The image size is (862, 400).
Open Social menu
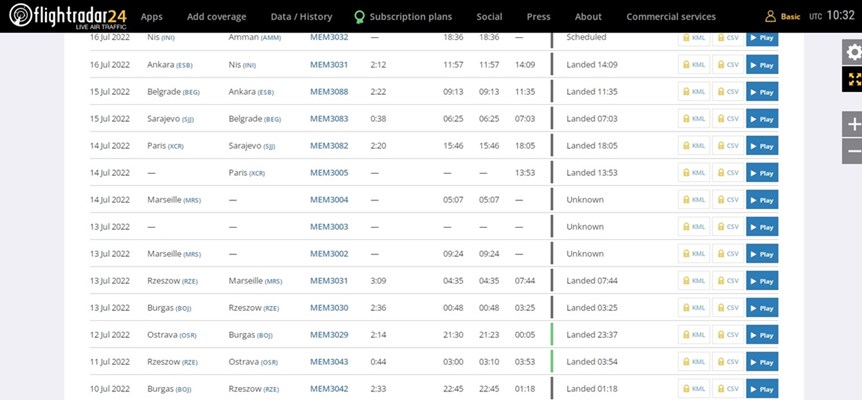pos(489,16)
